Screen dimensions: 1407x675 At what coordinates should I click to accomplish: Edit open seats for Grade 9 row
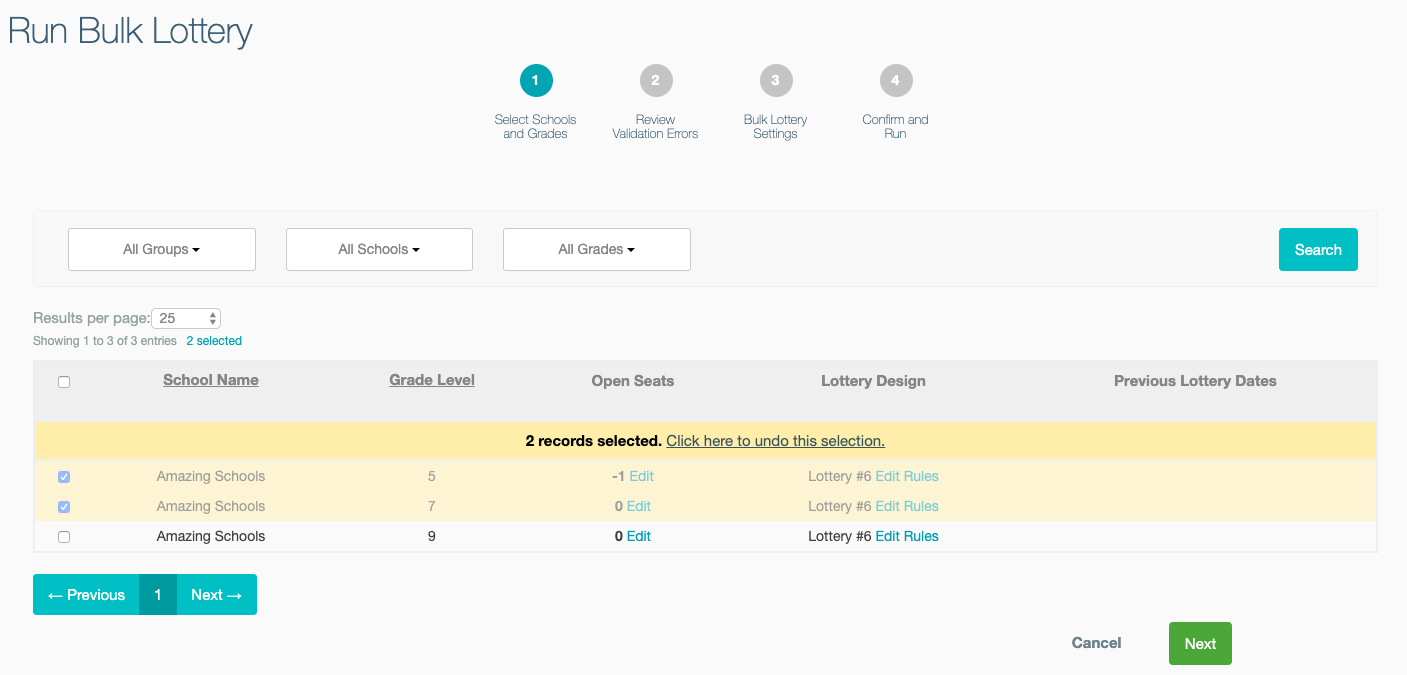coord(639,536)
